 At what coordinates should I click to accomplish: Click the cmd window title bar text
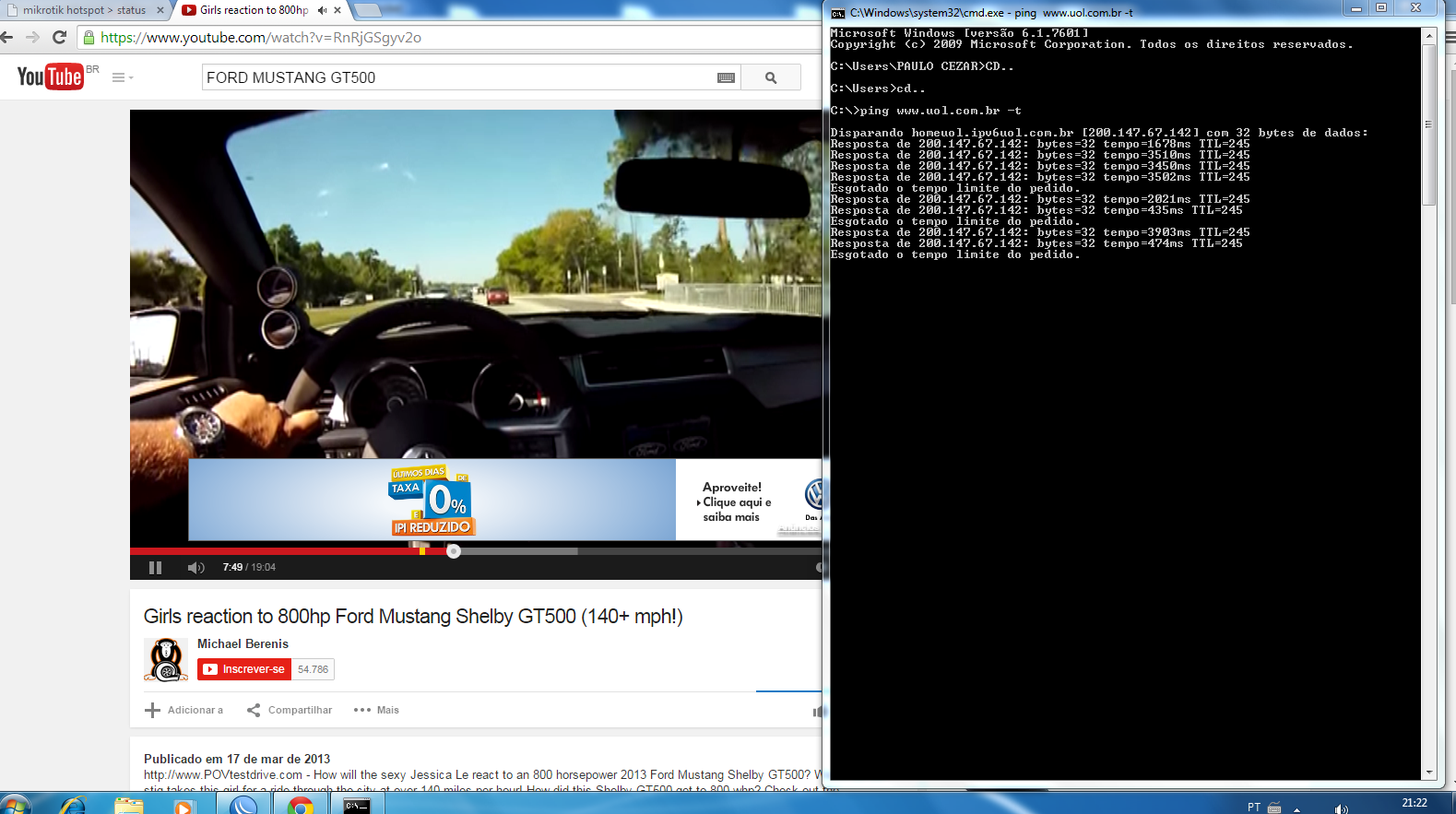pyautogui.click(x=991, y=13)
